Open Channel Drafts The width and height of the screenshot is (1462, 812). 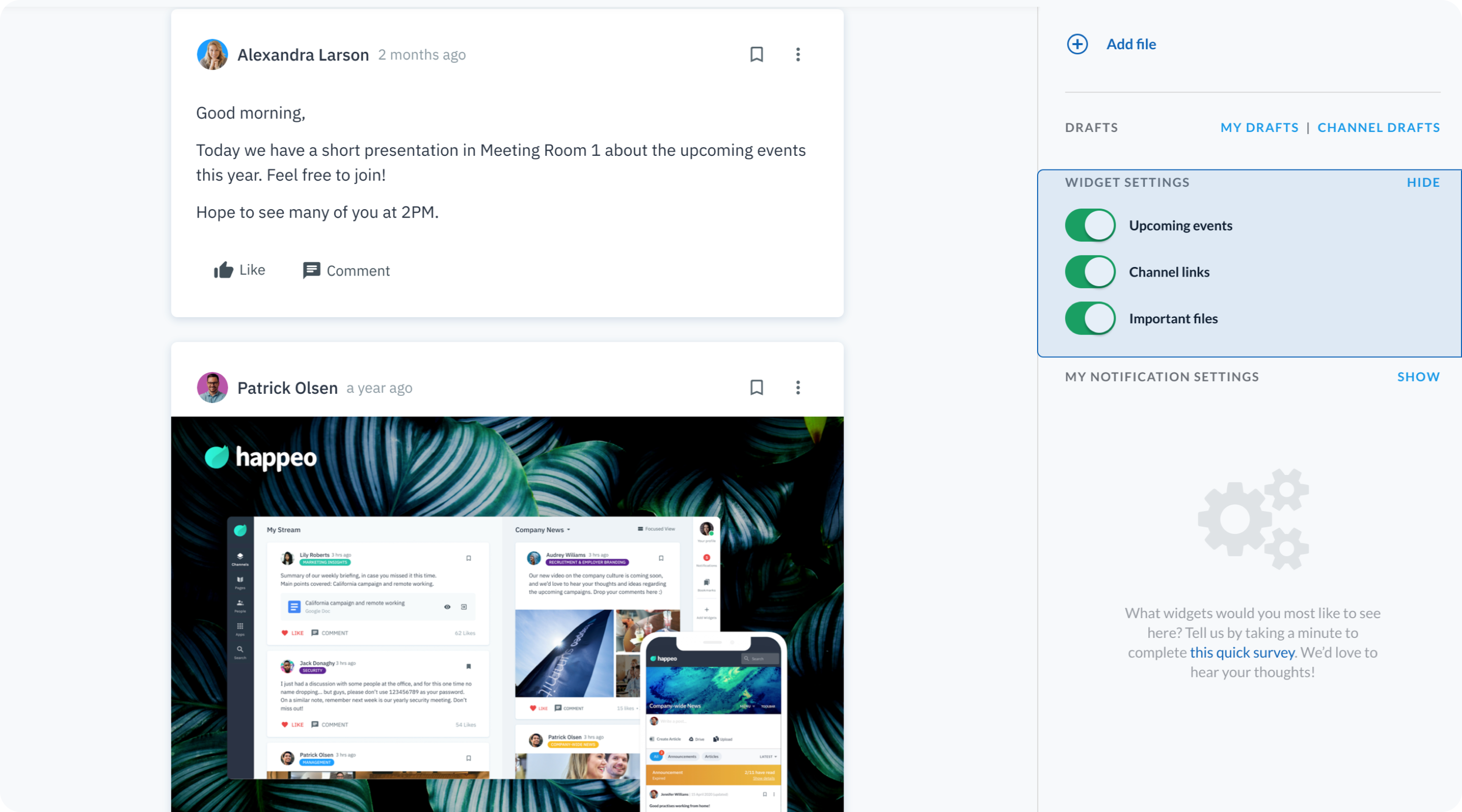pyautogui.click(x=1379, y=128)
